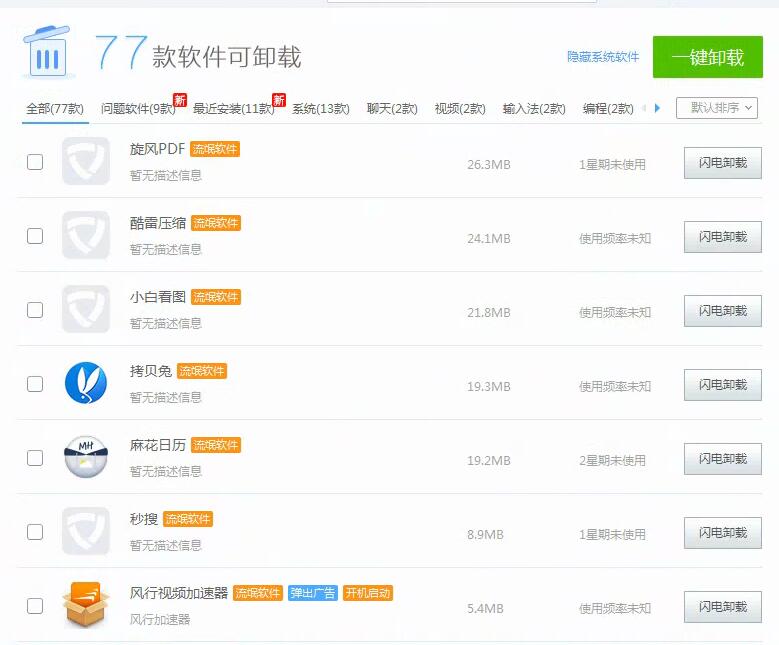Click the 小白看图 name text

[158, 297]
